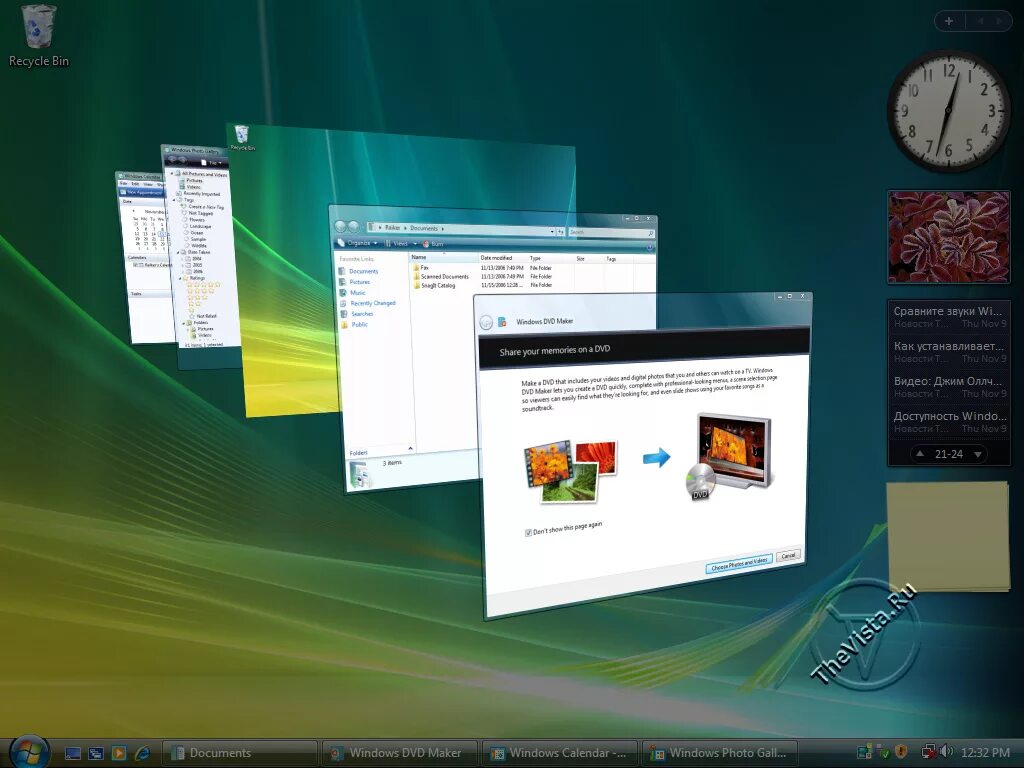Select Recently Imported in Photo Gallery
The width and height of the screenshot is (1024, 768).
point(199,194)
